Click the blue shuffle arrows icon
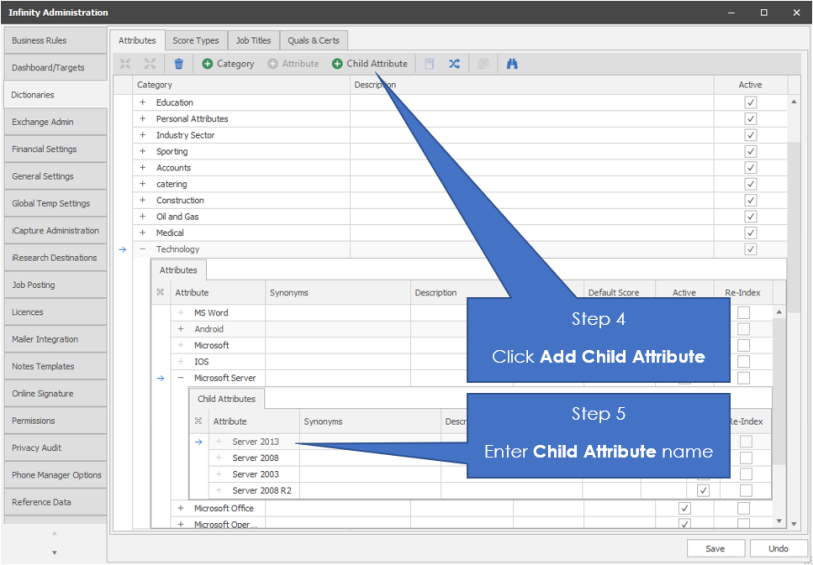 pos(454,64)
